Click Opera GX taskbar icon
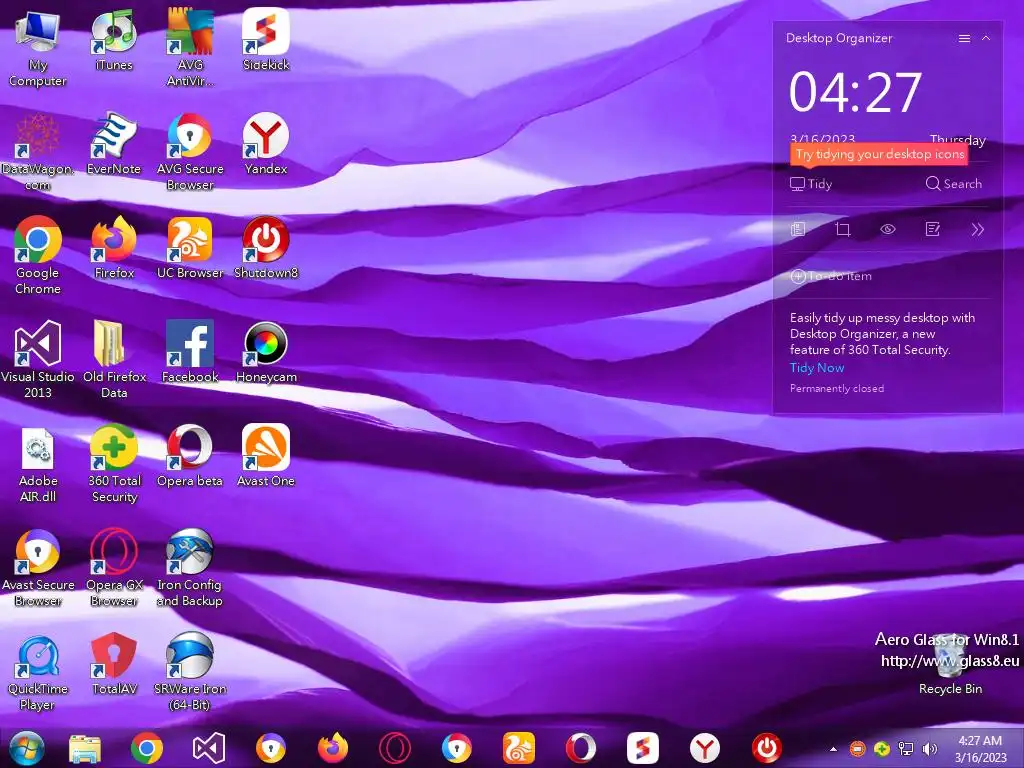The height and width of the screenshot is (768, 1024). point(394,748)
